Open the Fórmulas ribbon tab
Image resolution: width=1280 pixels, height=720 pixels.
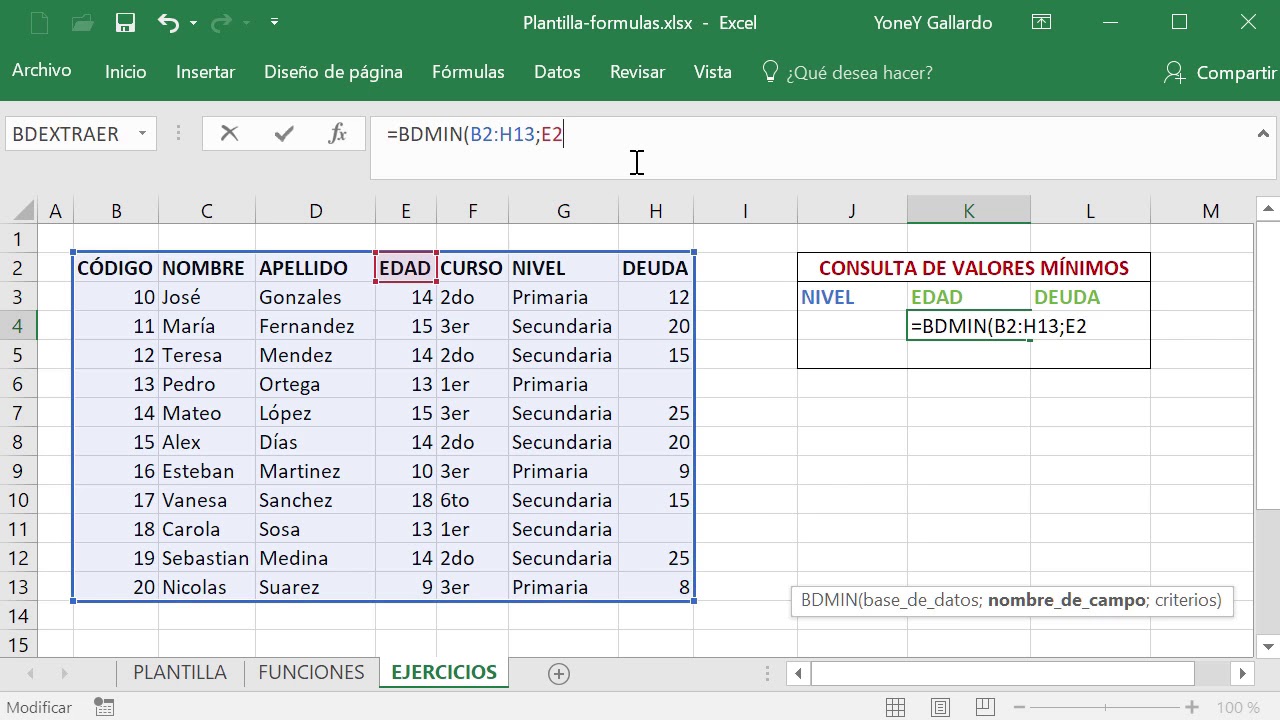point(468,72)
